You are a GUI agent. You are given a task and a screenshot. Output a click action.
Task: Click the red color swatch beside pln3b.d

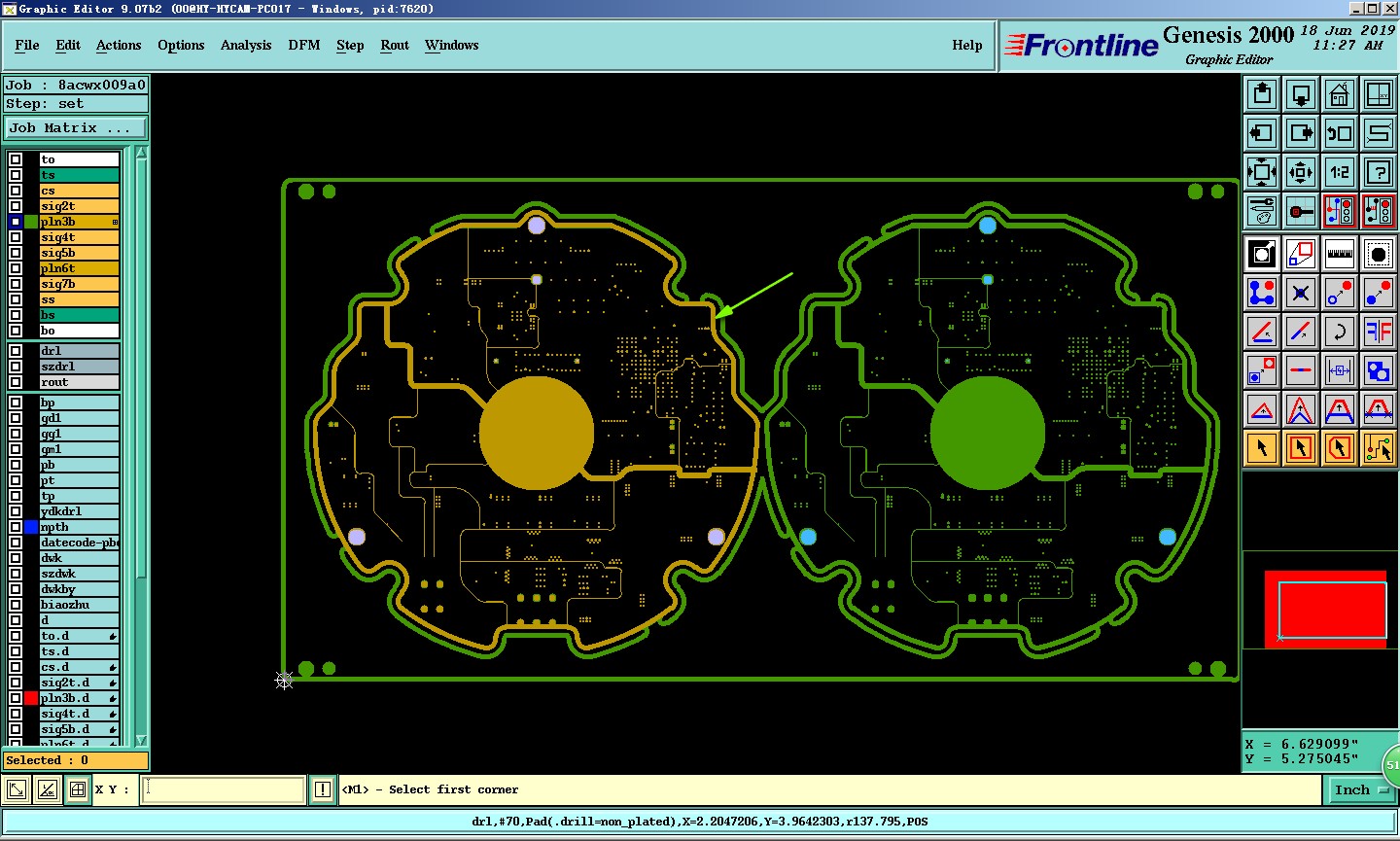[31, 698]
